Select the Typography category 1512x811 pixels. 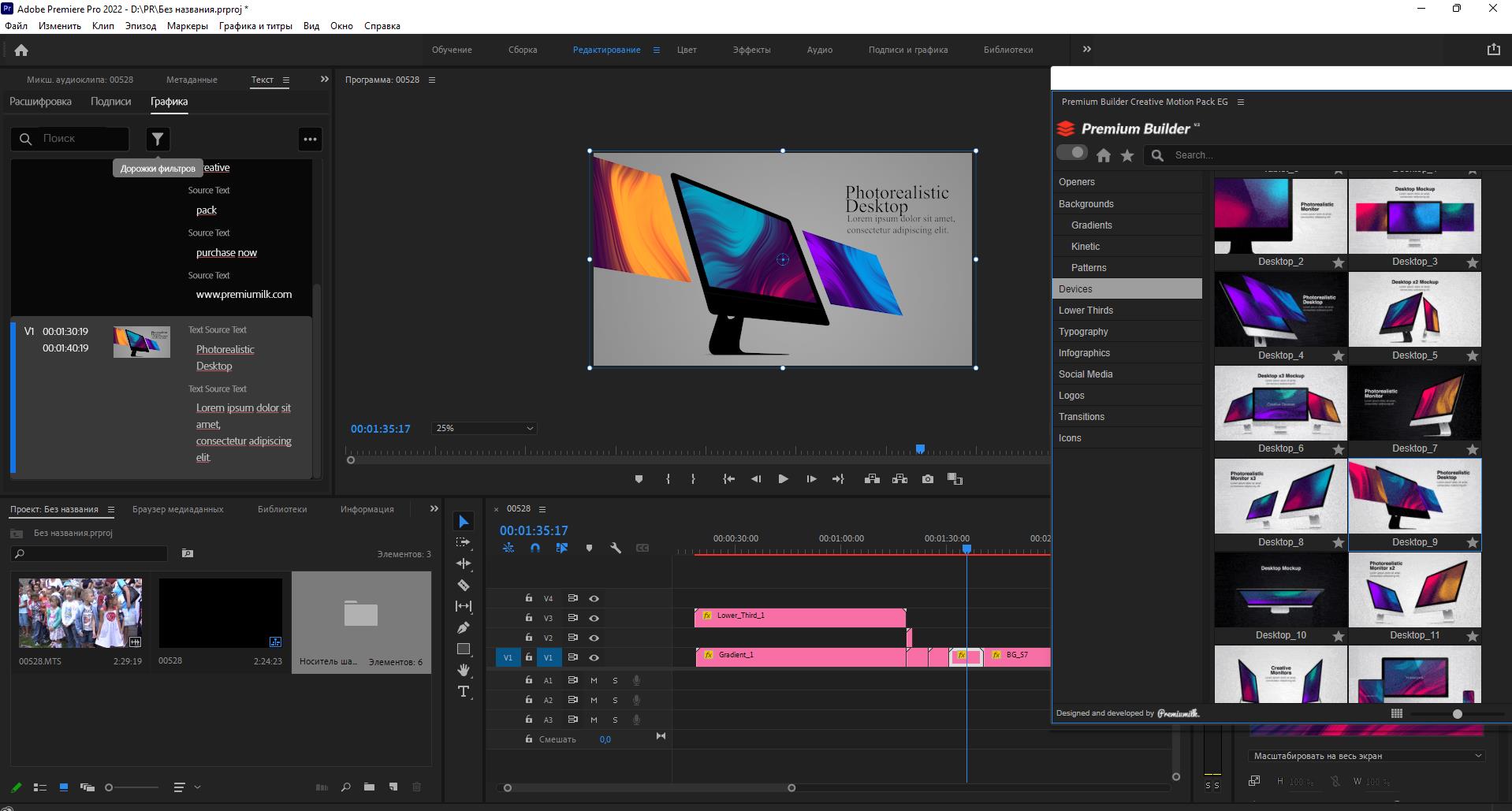tap(1127, 332)
